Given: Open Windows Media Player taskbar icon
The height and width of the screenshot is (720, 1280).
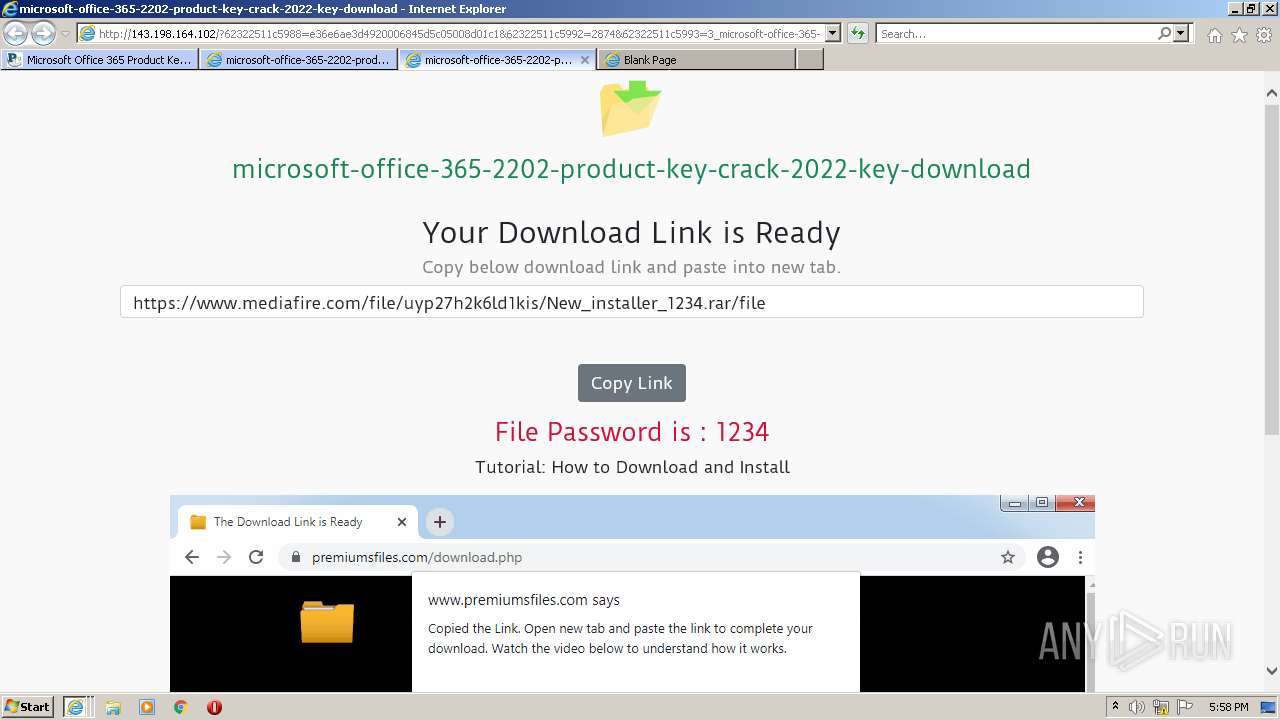Looking at the screenshot, I should 147,707.
